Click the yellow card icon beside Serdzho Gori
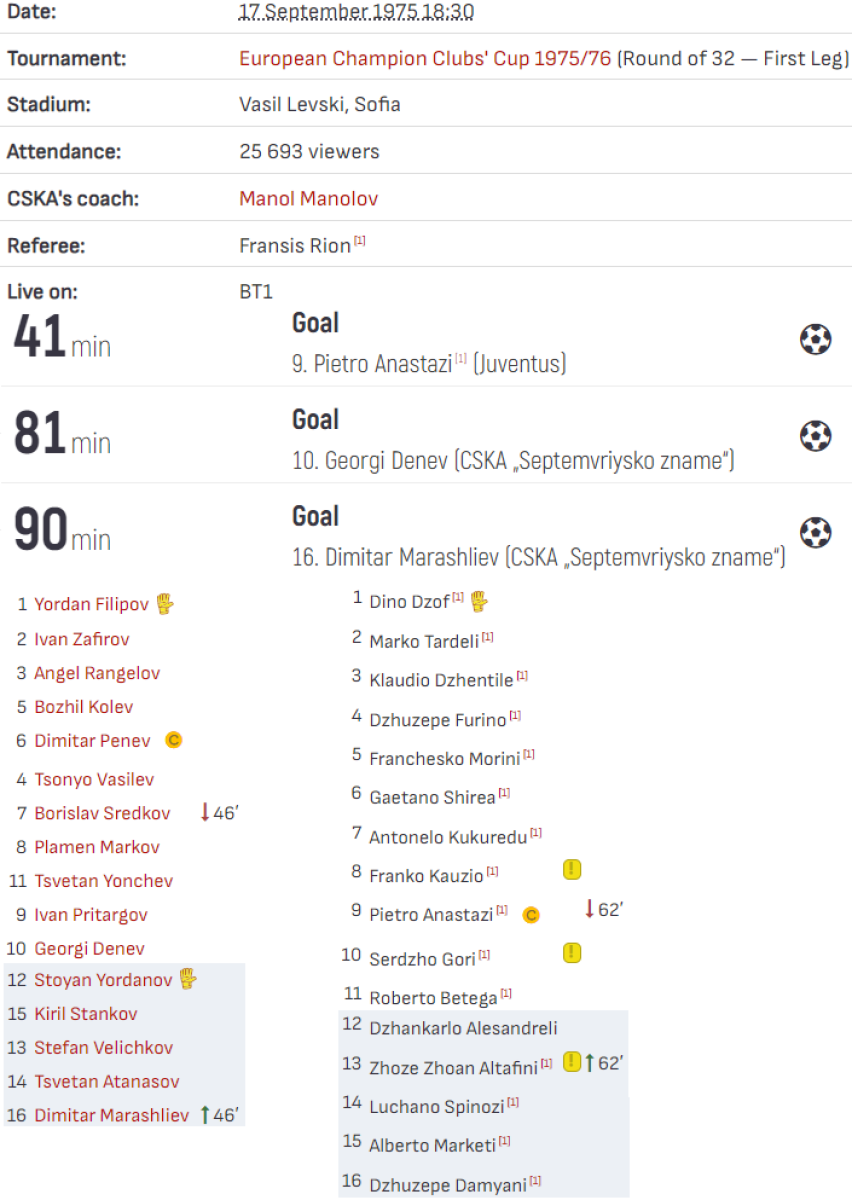The image size is (852, 1200). 572,952
